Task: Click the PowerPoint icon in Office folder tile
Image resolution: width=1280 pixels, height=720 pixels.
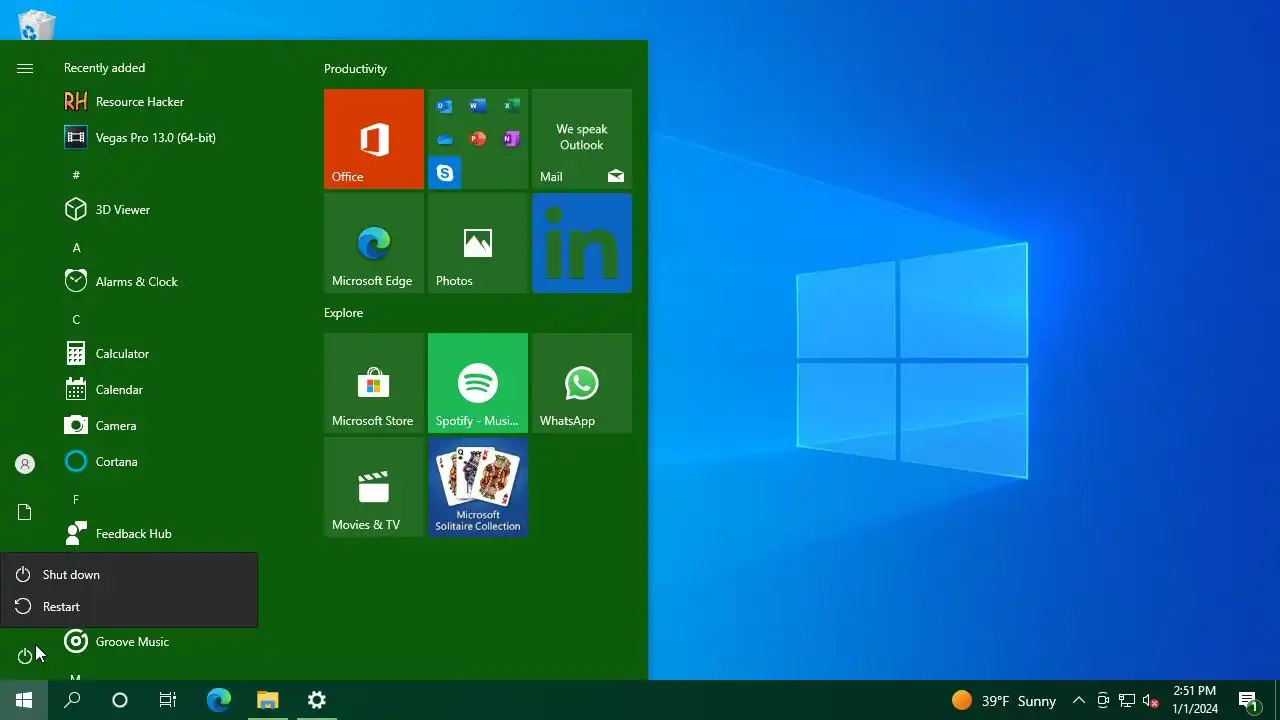Action: [x=478, y=139]
